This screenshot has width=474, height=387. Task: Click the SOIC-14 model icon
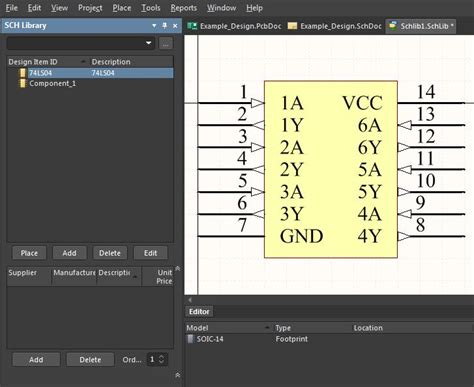click(x=190, y=339)
